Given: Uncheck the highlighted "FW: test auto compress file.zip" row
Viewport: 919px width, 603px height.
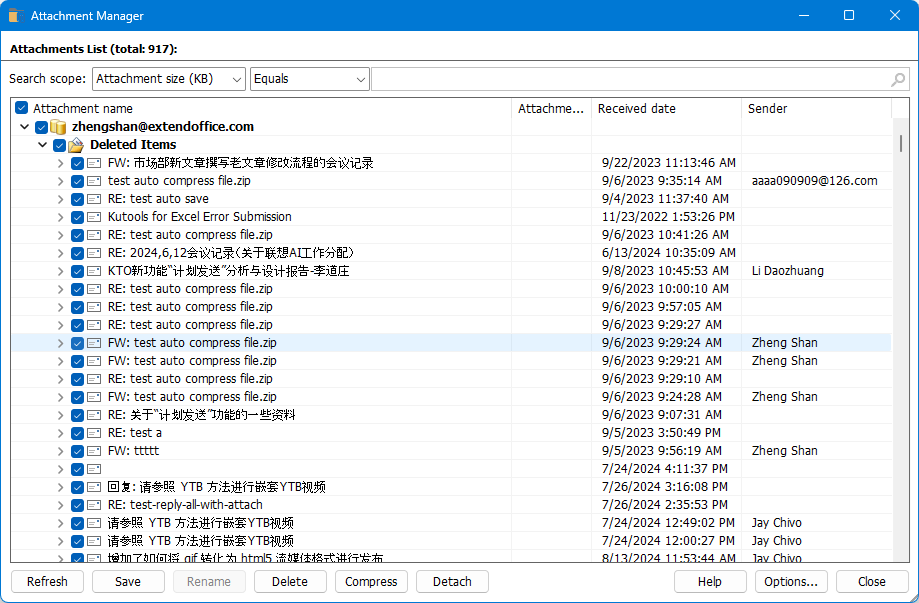Looking at the screenshot, I should pos(77,342).
